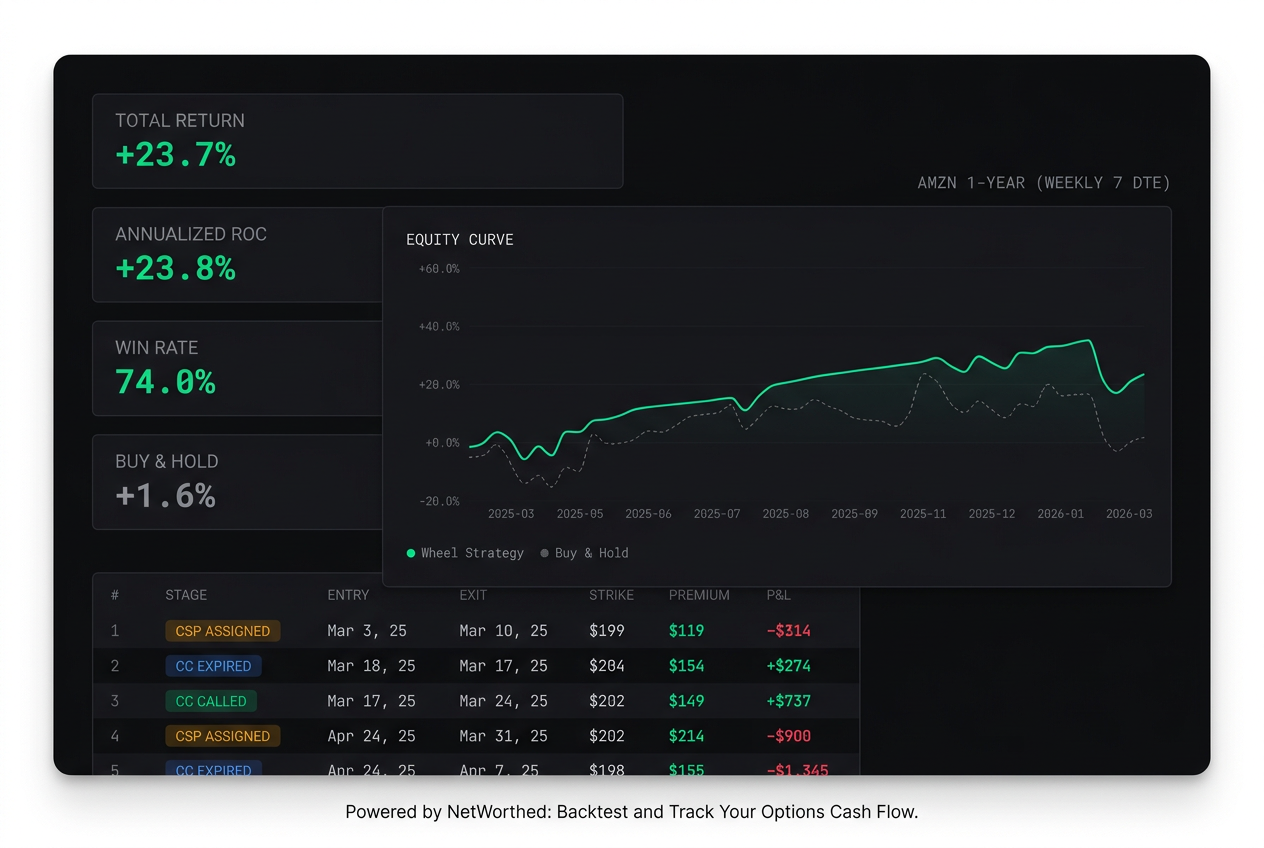This screenshot has height=848, width=1264.
Task: Select the Mar 3, 25 entry date cell
Action: click(x=370, y=631)
